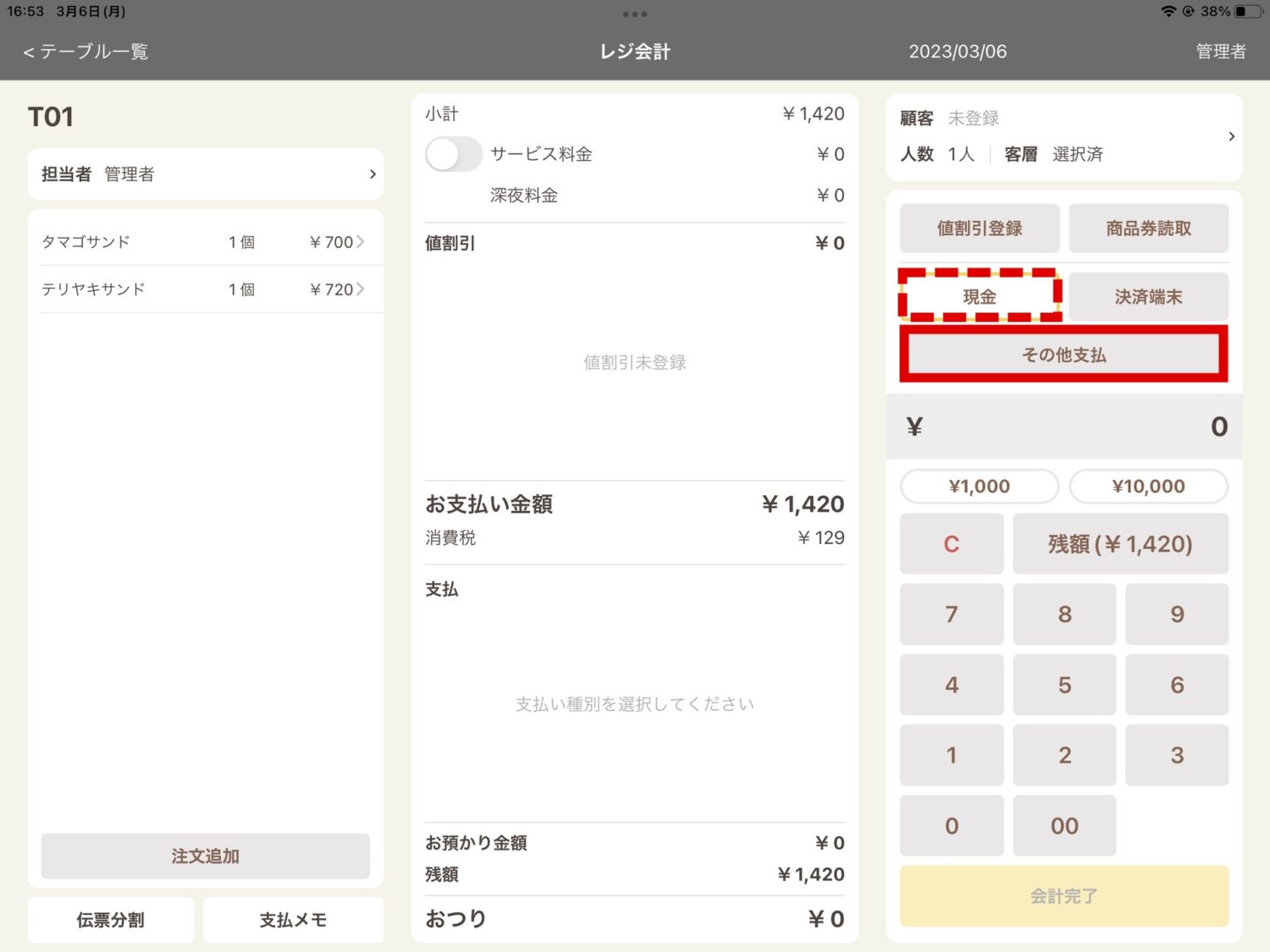This screenshot has width=1270, height=952.
Task: Open the 支払メモ button
Action: (x=293, y=920)
